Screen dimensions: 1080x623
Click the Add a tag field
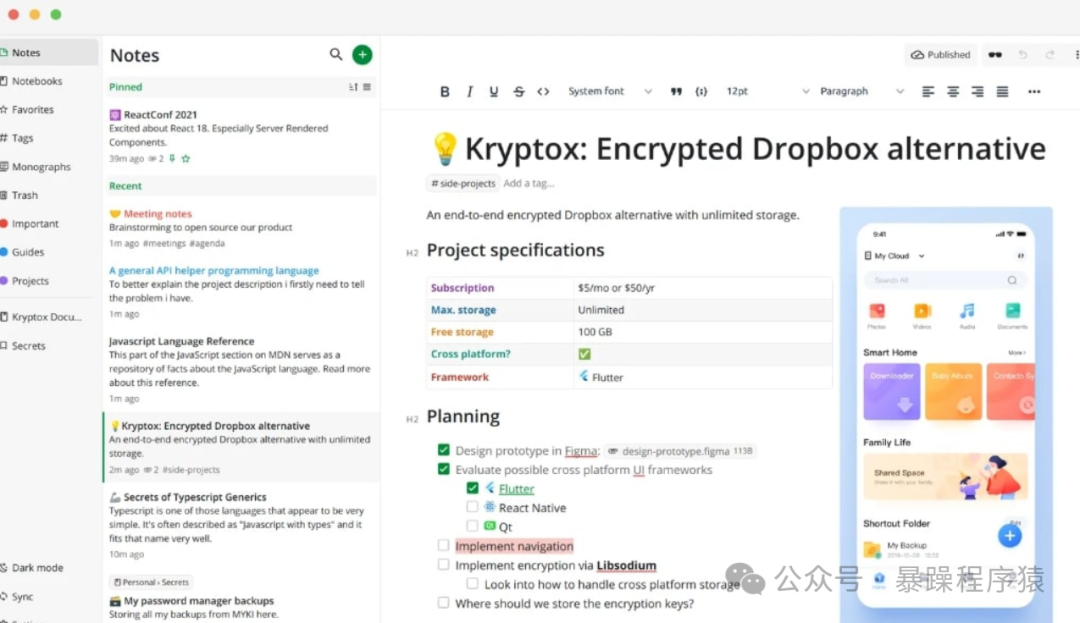pos(529,183)
